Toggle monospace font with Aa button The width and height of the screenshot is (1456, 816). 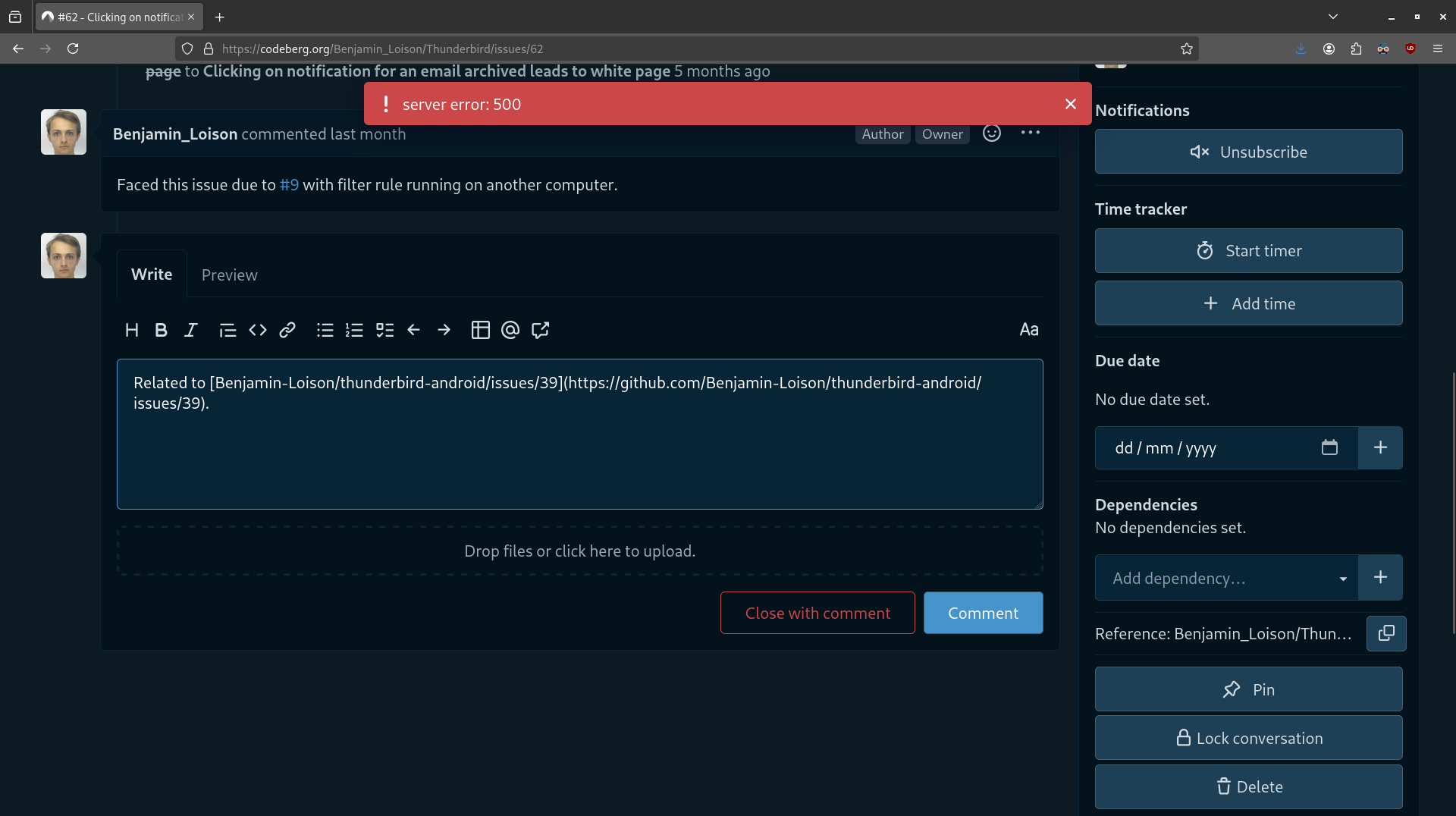pos(1028,330)
